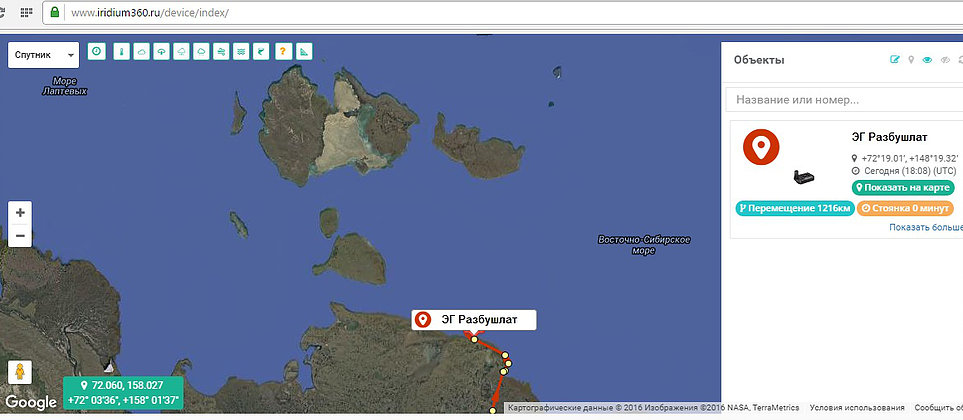The image size is (963, 420).
Task: Click the green padlock security icon
Action: point(55,12)
